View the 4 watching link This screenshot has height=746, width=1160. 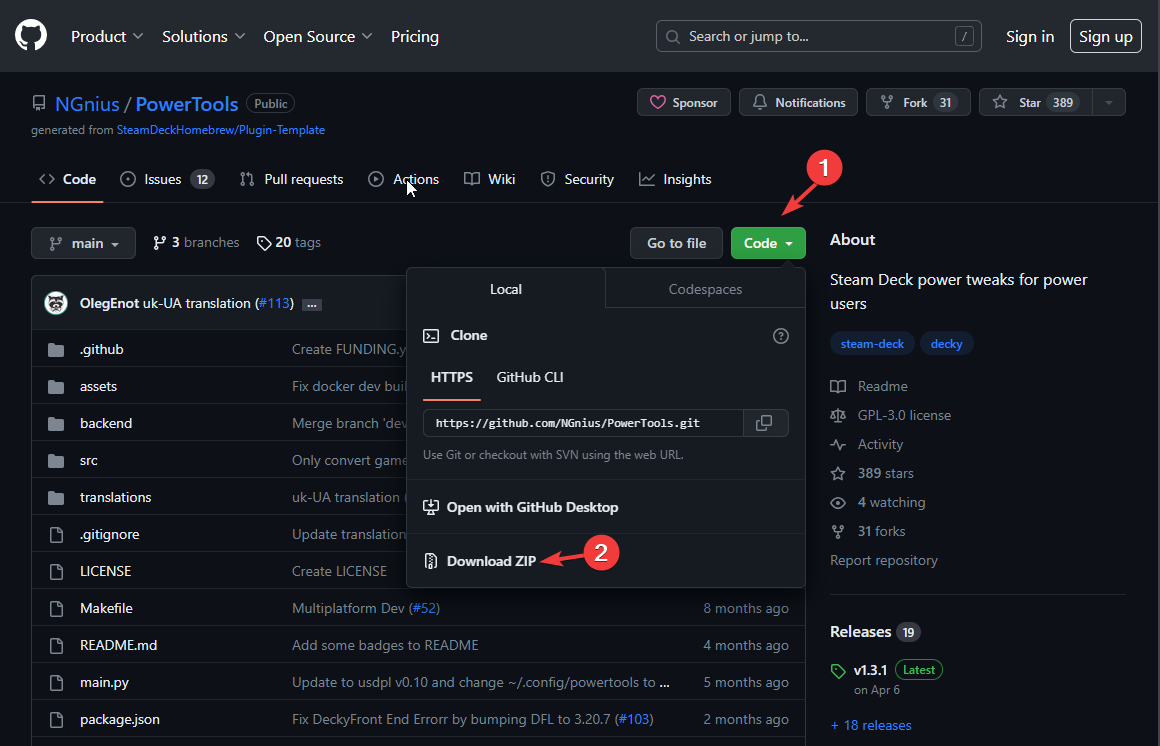point(877,503)
